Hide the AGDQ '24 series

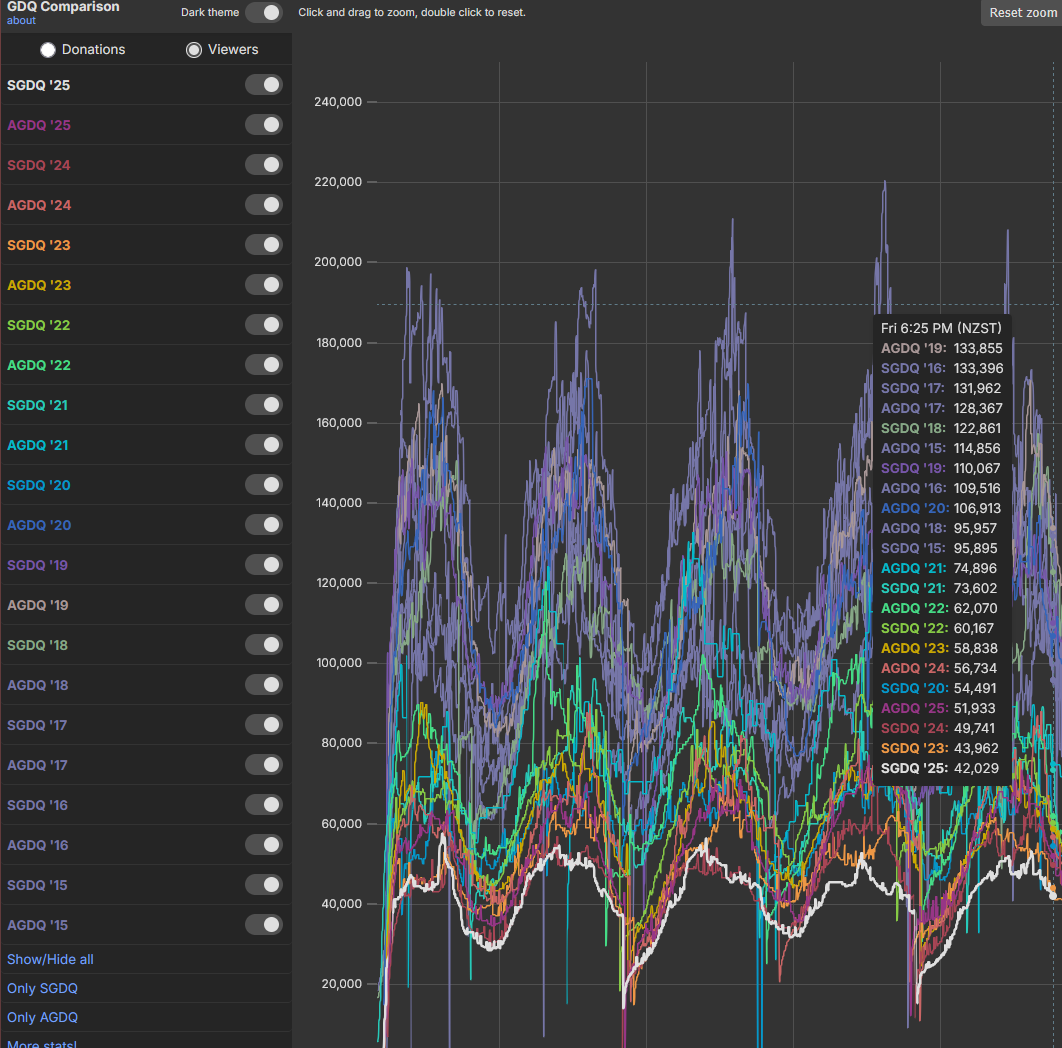click(x=263, y=205)
